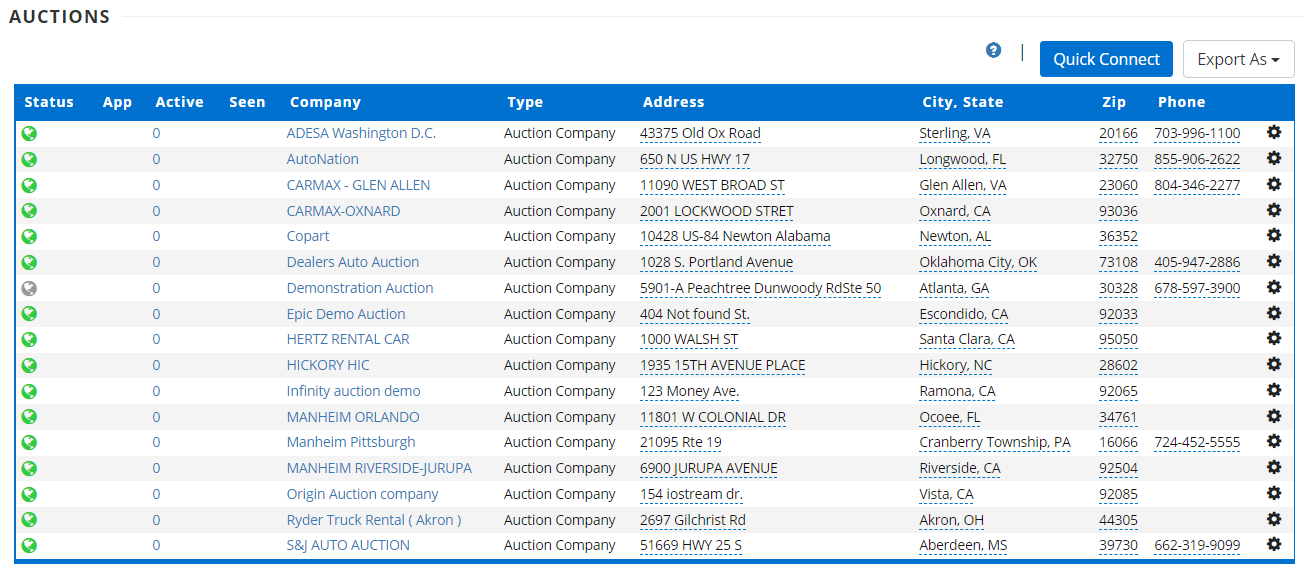Sort by the Seen column header

click(x=247, y=102)
